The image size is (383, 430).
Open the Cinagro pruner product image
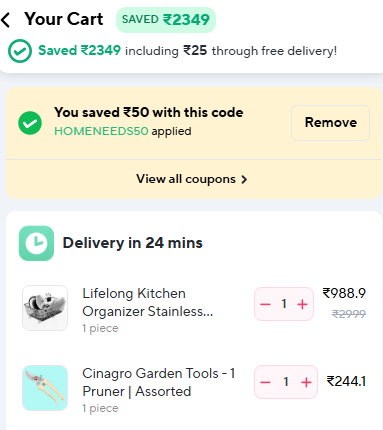[45, 388]
